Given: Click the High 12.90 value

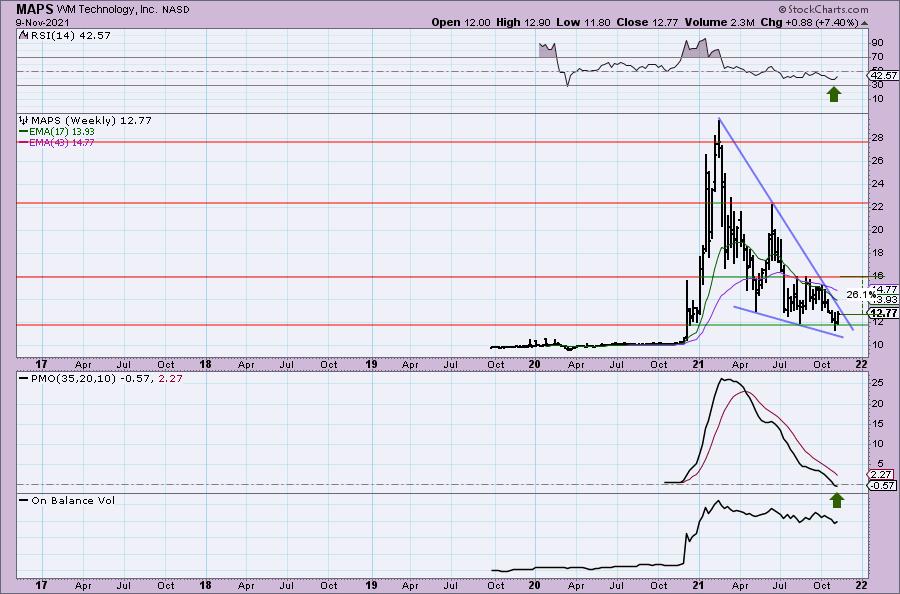Looking at the screenshot, I should point(523,22).
